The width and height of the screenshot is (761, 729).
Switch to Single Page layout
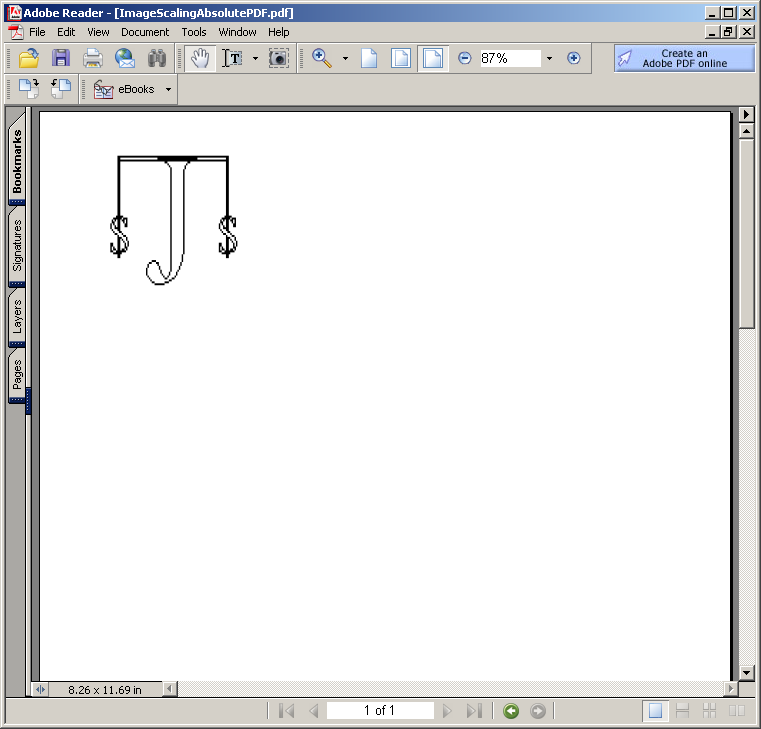(x=656, y=711)
